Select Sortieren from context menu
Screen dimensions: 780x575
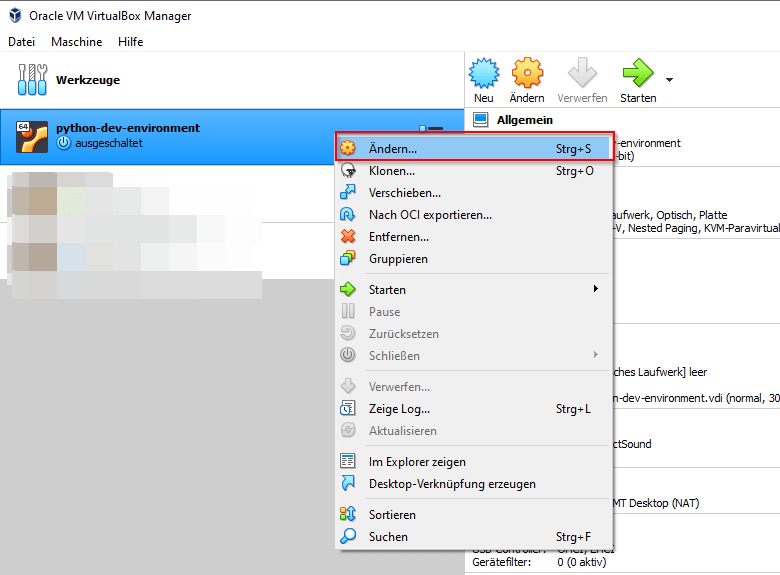tap(474, 514)
